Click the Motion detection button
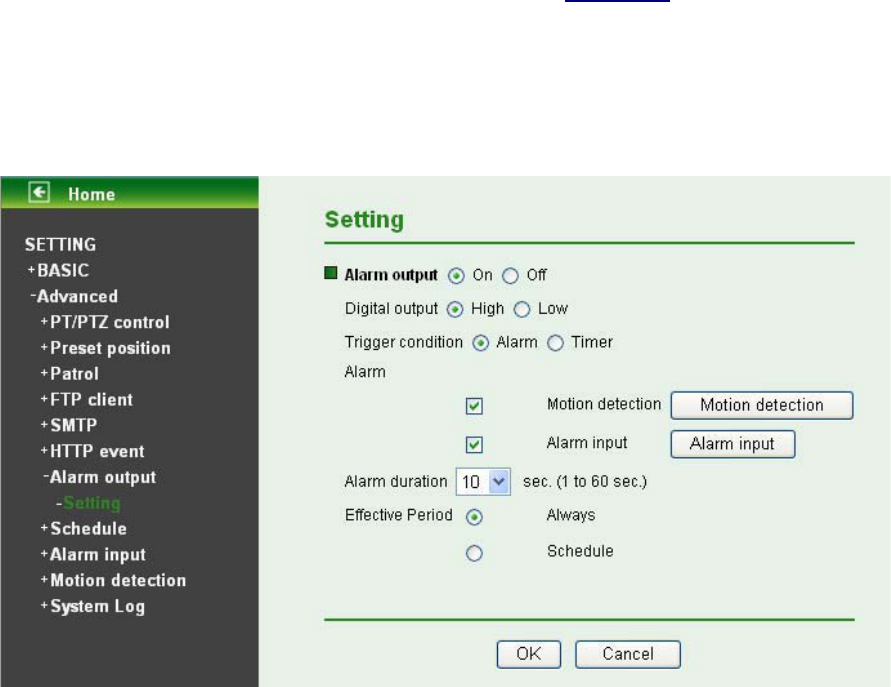This screenshot has height=687, width=891. 762,405
